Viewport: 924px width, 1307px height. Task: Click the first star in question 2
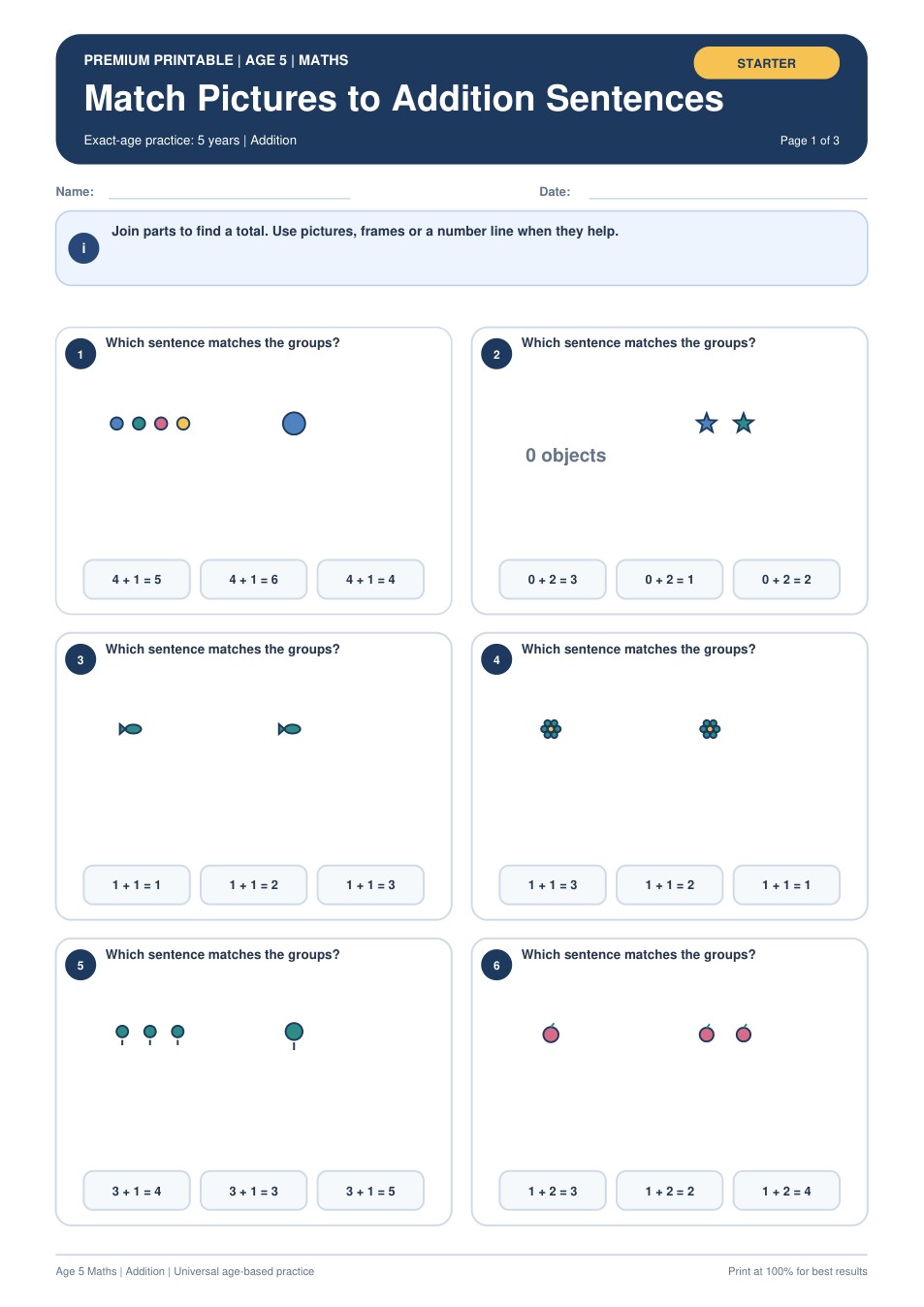tap(707, 423)
